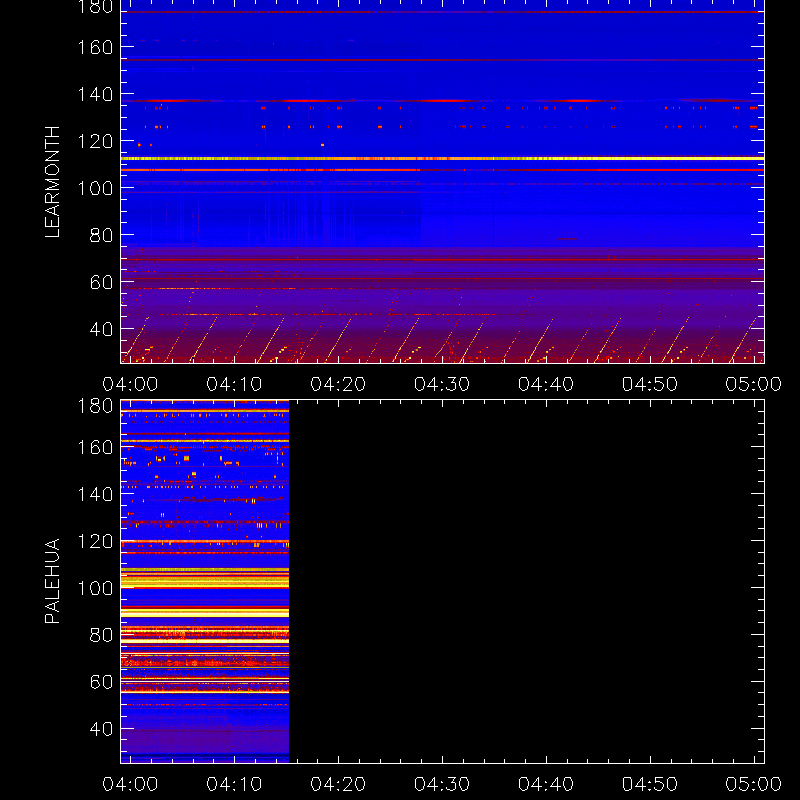Click the black no-data area of the PALEHUA plot
Image resolution: width=800 pixels, height=800 pixels.
pos(527,582)
